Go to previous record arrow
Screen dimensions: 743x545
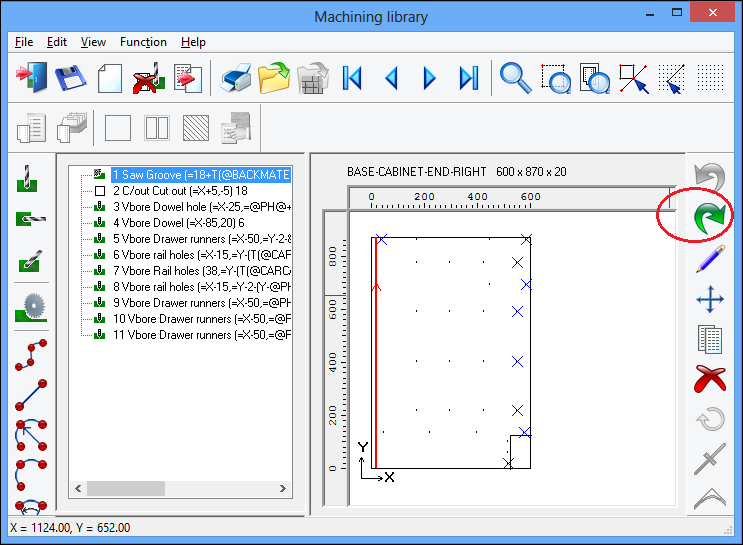tap(391, 78)
